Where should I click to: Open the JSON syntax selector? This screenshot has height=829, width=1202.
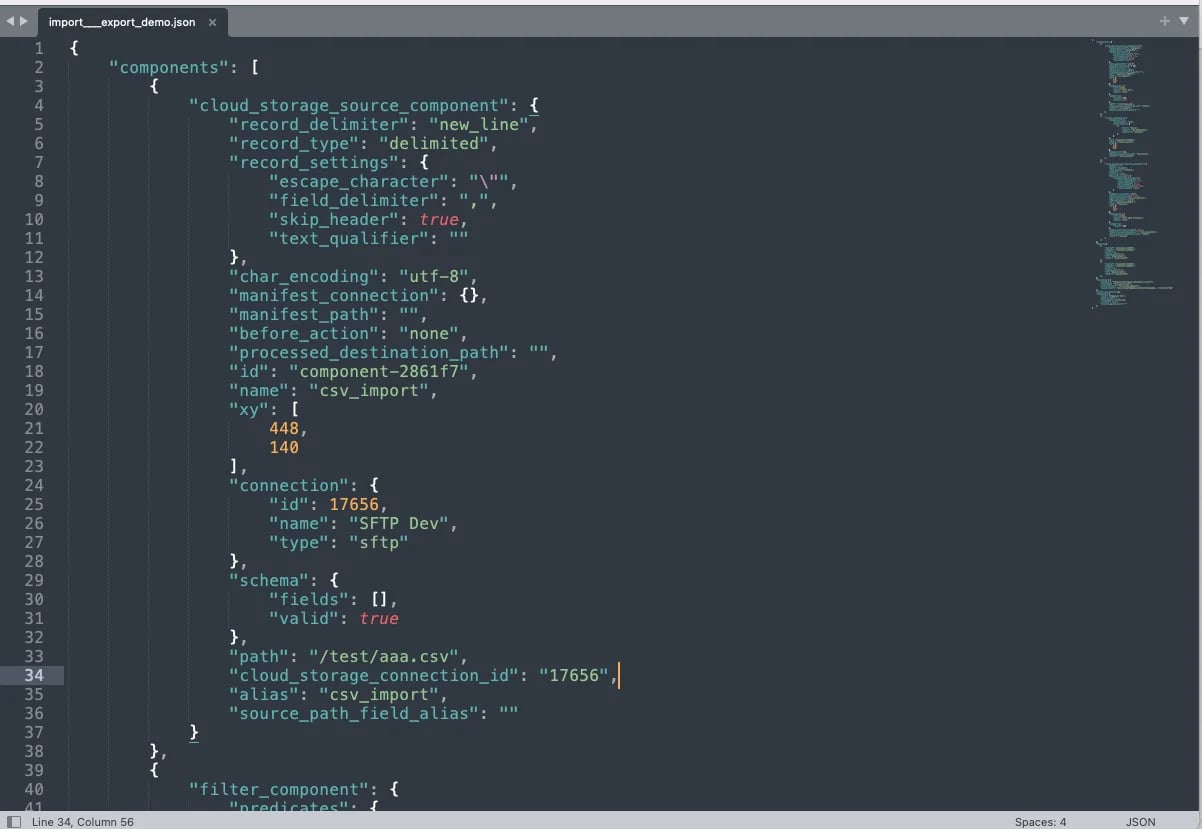[1140, 822]
